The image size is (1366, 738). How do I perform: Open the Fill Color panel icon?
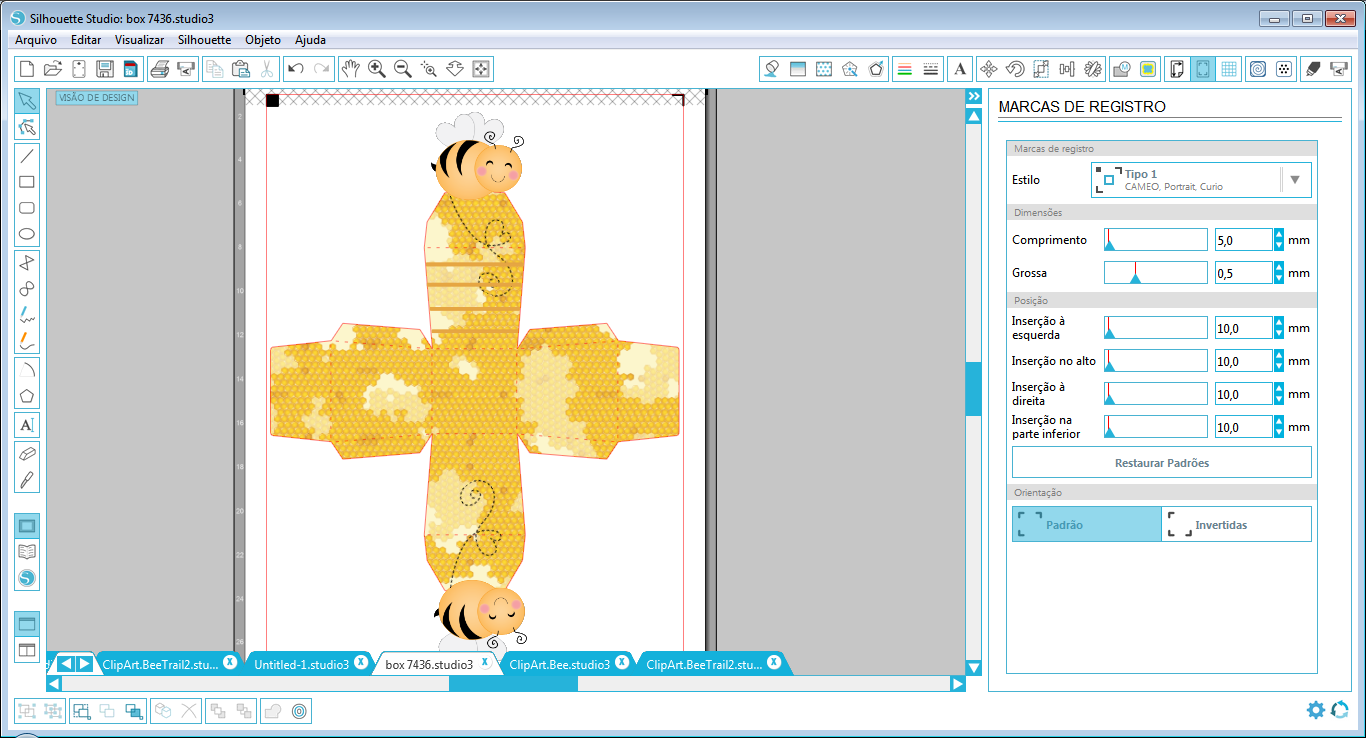tap(771, 69)
